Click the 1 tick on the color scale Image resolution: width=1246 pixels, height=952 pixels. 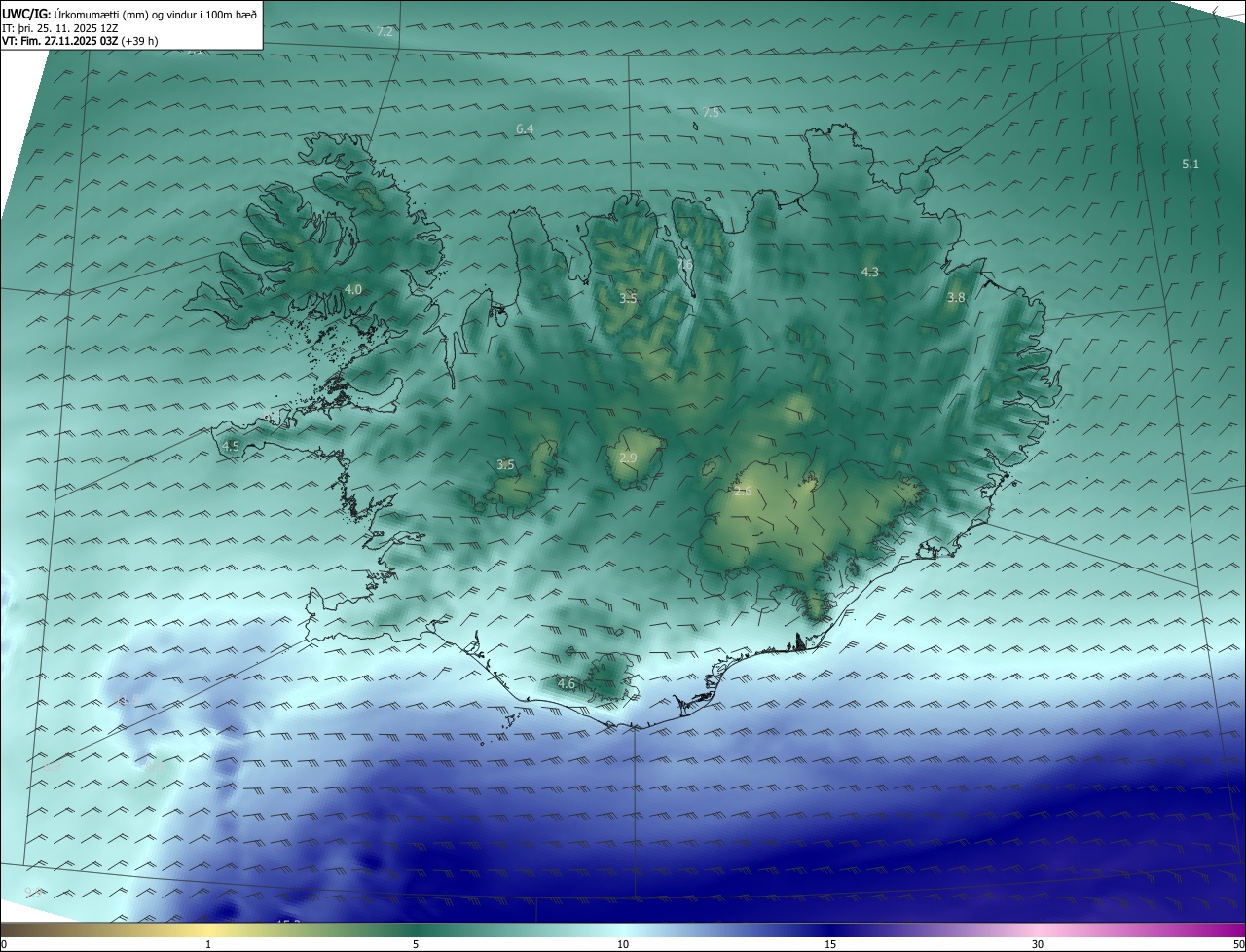tap(208, 944)
